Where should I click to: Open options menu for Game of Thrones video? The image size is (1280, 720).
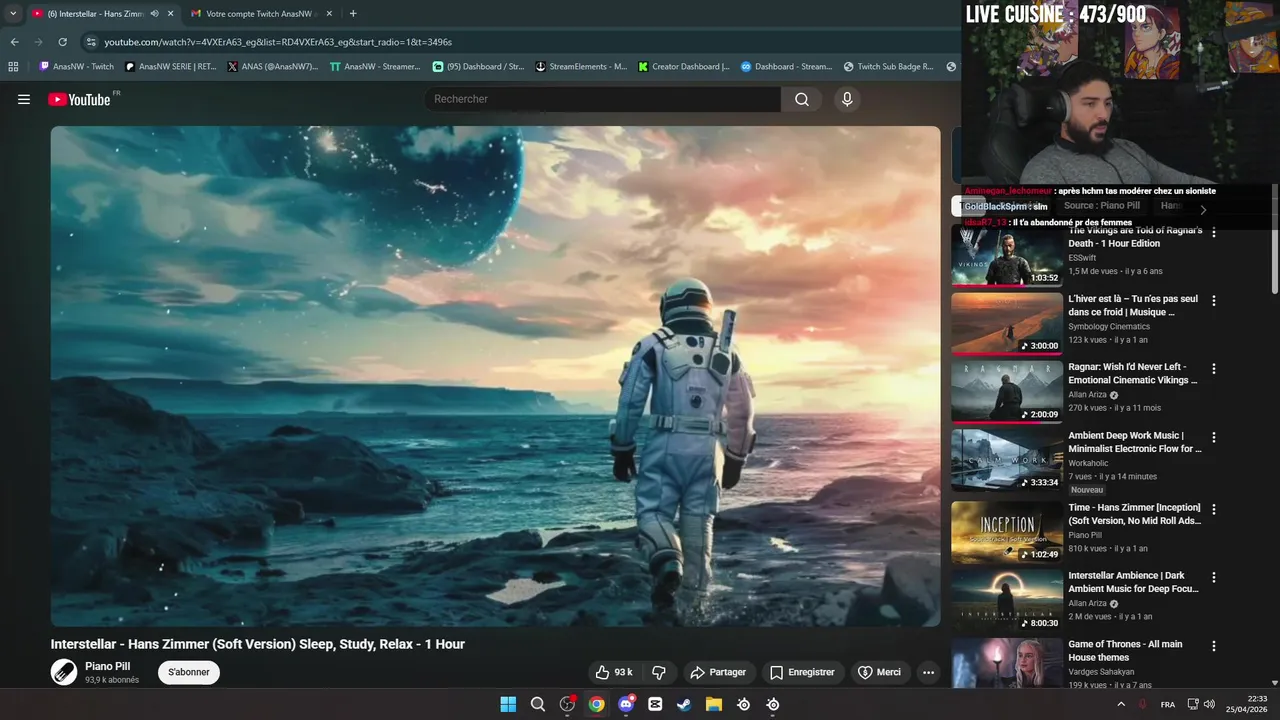(1214, 646)
